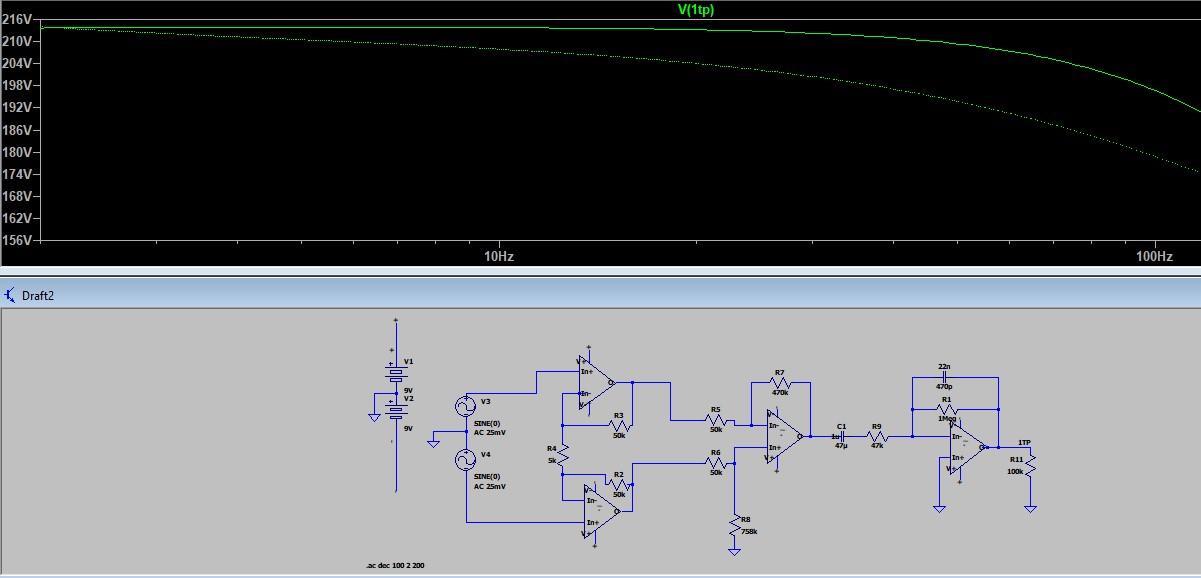Click the R7 feedback resistor symbol
Image resolution: width=1201 pixels, height=578 pixels.
(780, 382)
